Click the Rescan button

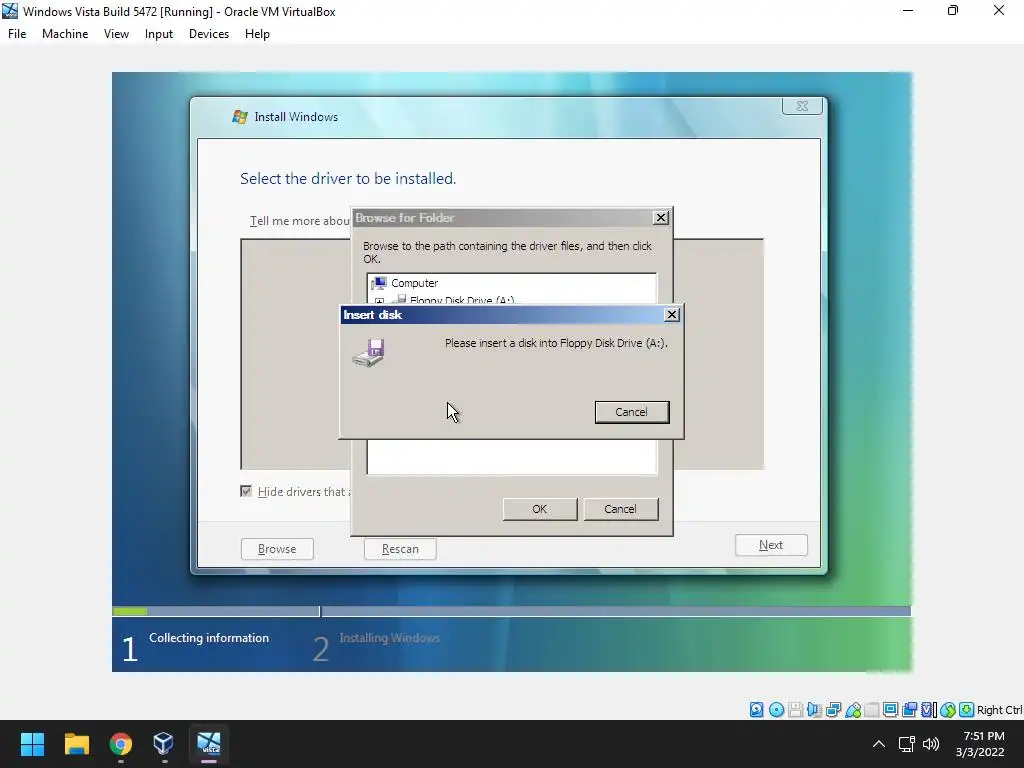pos(400,549)
